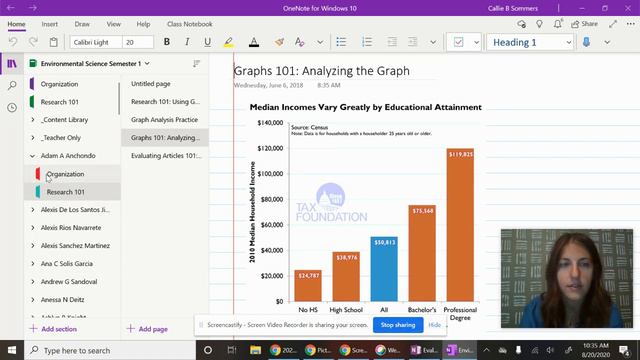Screen dimensions: 640x360
Task: Open the Insert tab
Action: [49, 24]
